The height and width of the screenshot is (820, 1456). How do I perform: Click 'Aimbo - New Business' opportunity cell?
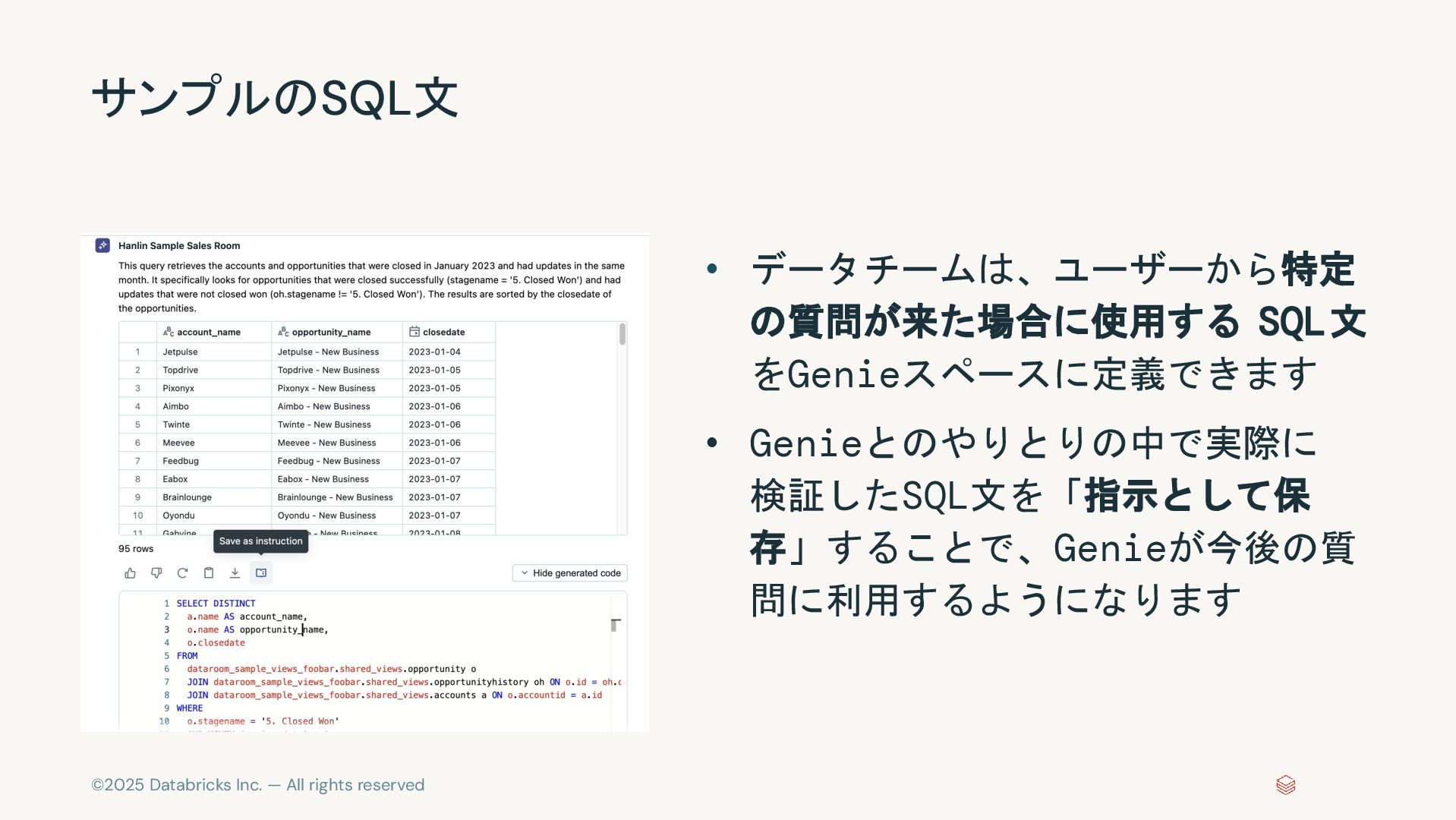(337, 406)
